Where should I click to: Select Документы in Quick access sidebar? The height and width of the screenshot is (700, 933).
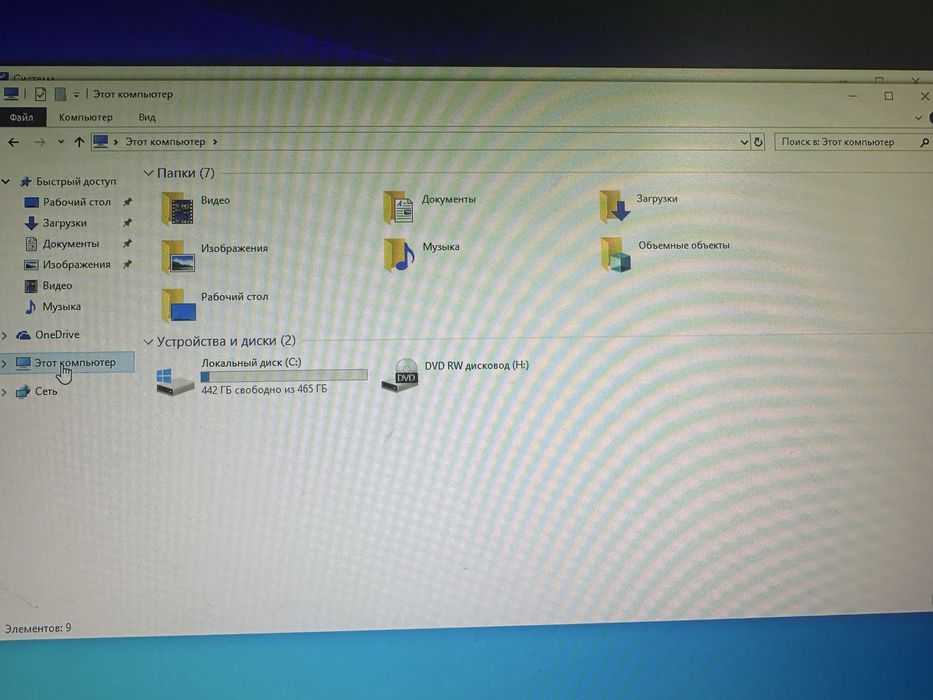(71, 244)
